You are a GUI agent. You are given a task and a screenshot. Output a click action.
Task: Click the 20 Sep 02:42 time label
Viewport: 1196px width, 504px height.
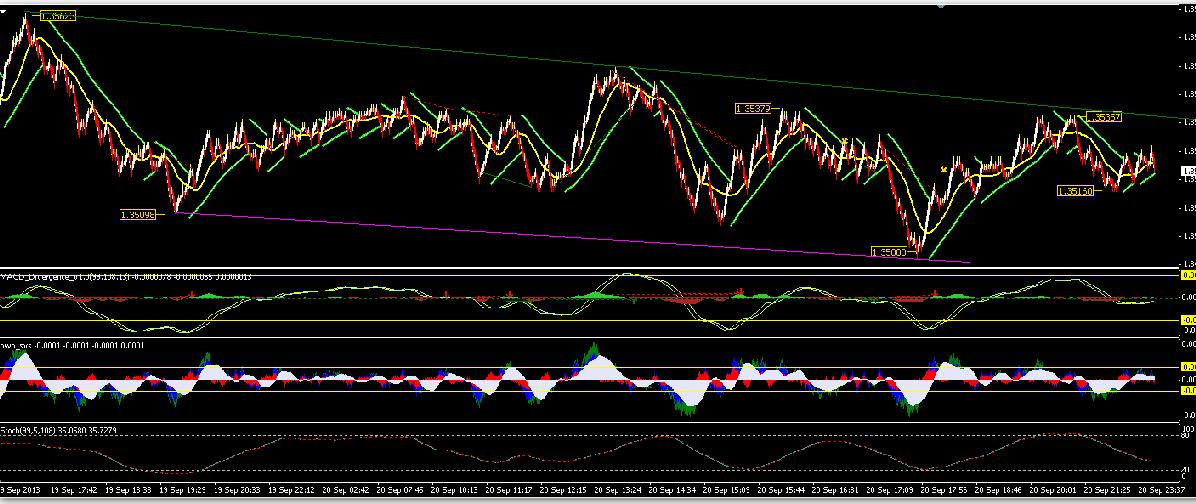tap(348, 488)
